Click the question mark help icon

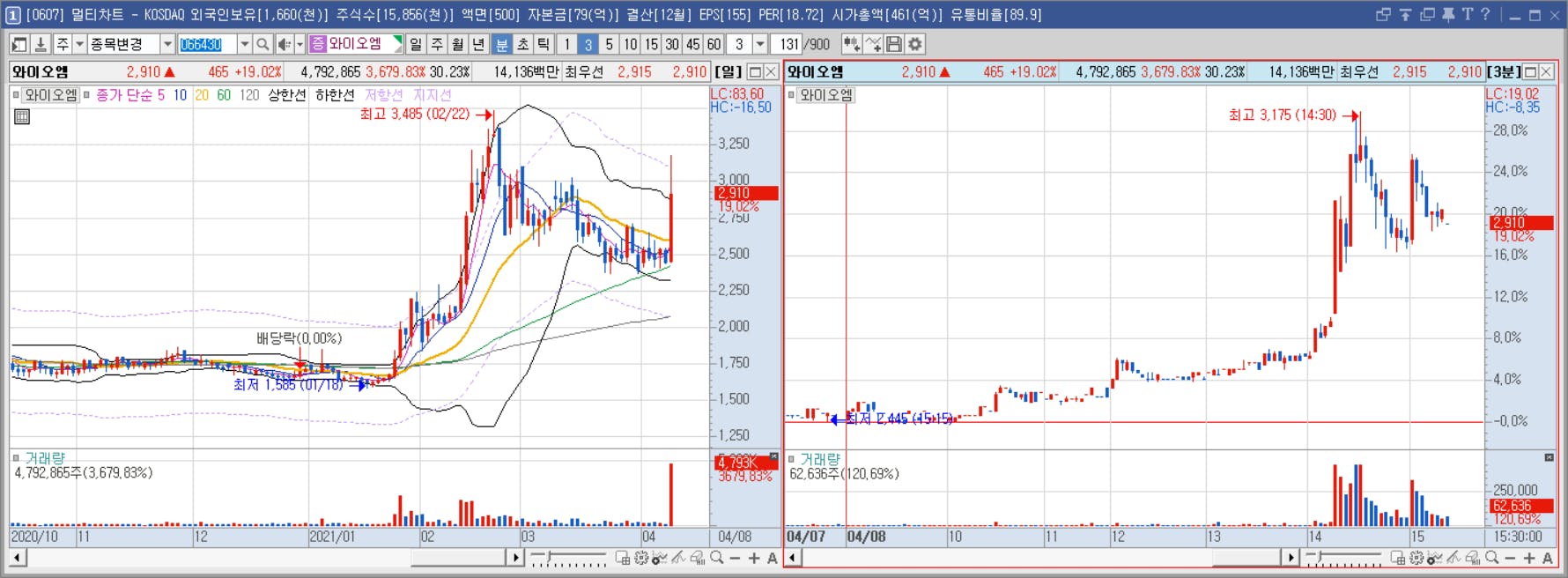(1485, 14)
